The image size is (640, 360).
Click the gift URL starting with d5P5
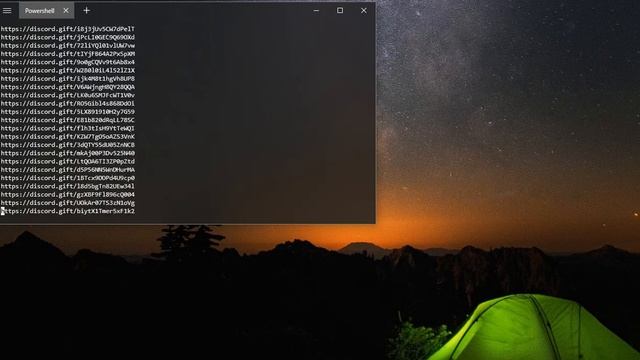click(67, 170)
